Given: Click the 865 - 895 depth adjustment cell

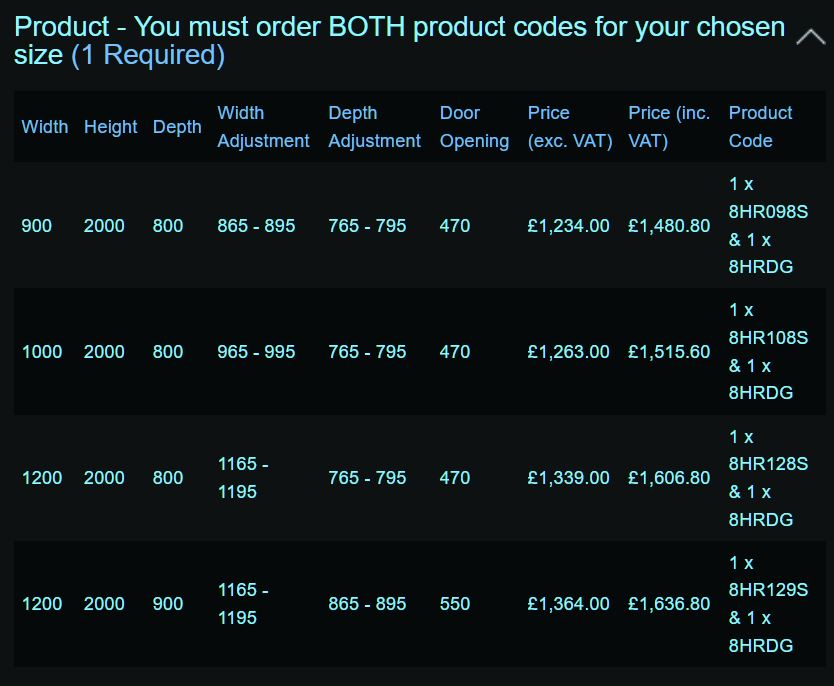Looking at the screenshot, I should point(367,604).
